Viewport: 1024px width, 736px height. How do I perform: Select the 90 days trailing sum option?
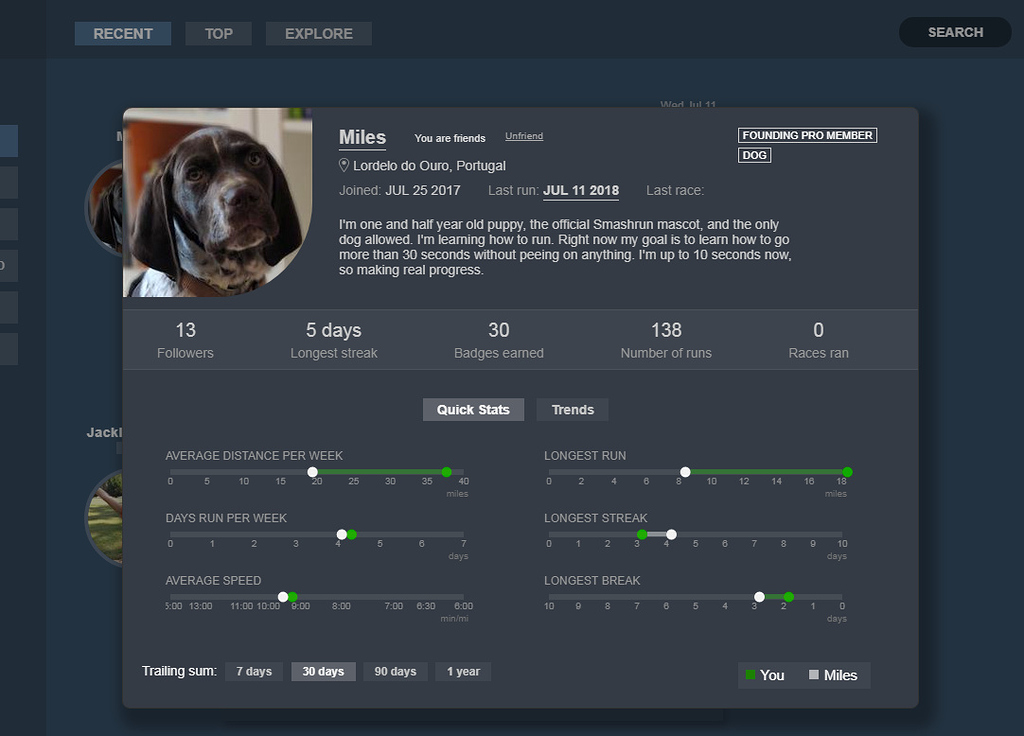395,671
